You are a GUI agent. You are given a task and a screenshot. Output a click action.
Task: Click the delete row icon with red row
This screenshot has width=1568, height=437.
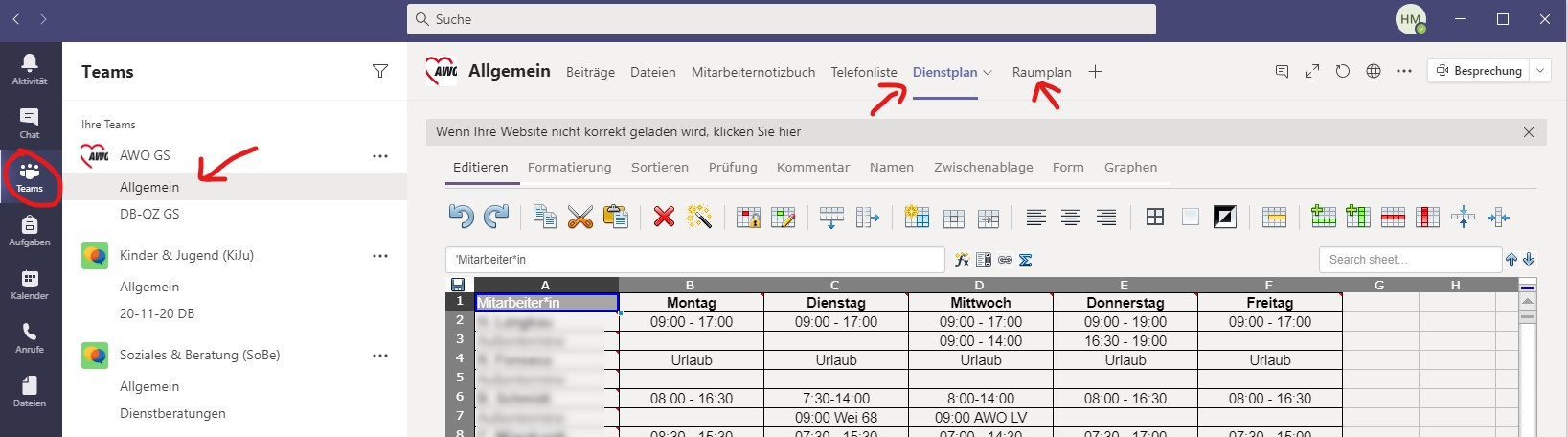[x=1393, y=218]
